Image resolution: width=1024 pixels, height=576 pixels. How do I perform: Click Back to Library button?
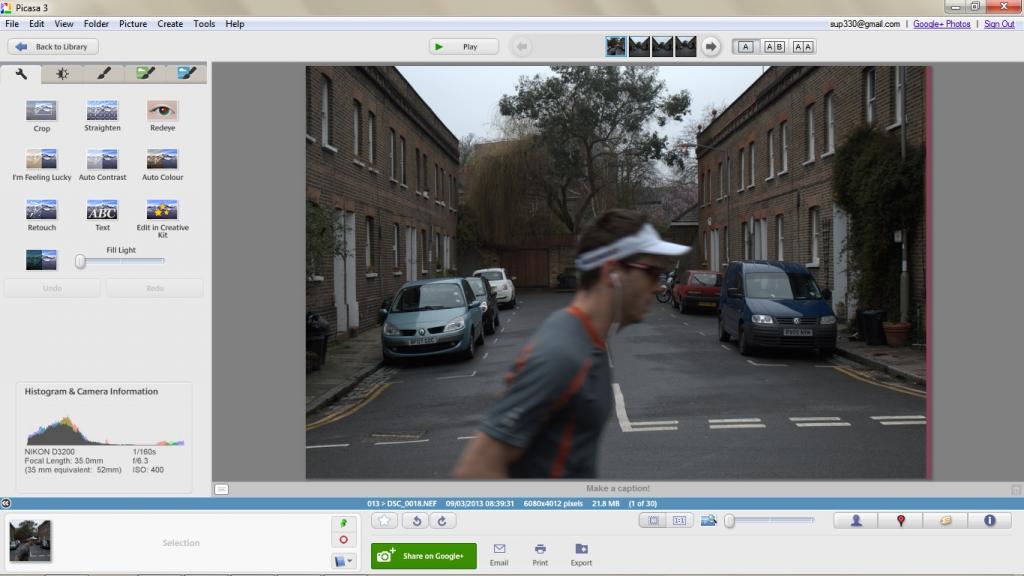coord(52,46)
